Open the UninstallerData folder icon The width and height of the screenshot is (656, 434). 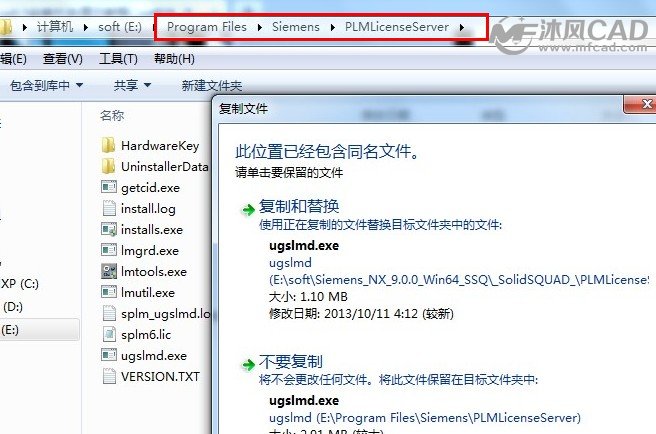point(108,166)
